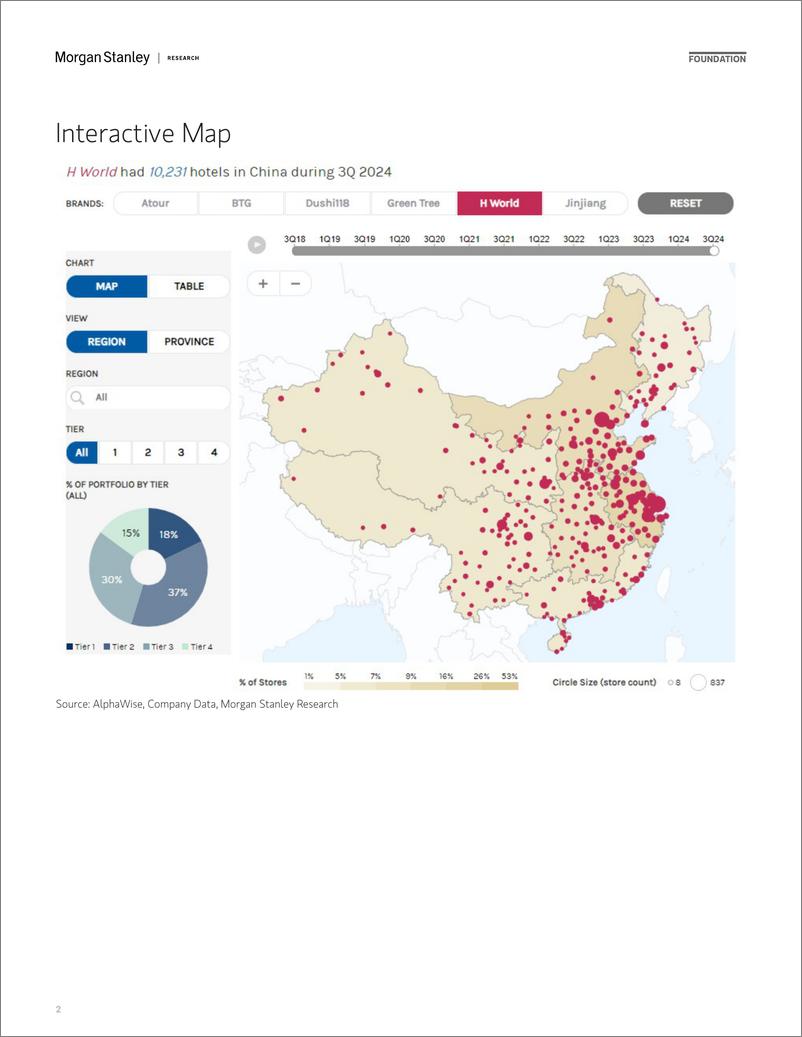Switch chart to MAP view

[106, 286]
